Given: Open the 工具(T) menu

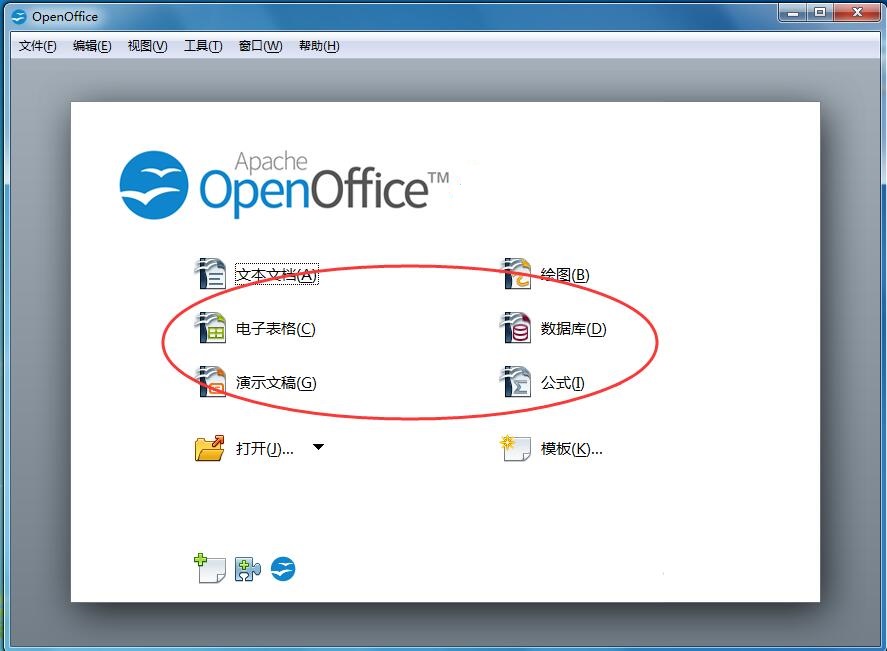Looking at the screenshot, I should (203, 46).
